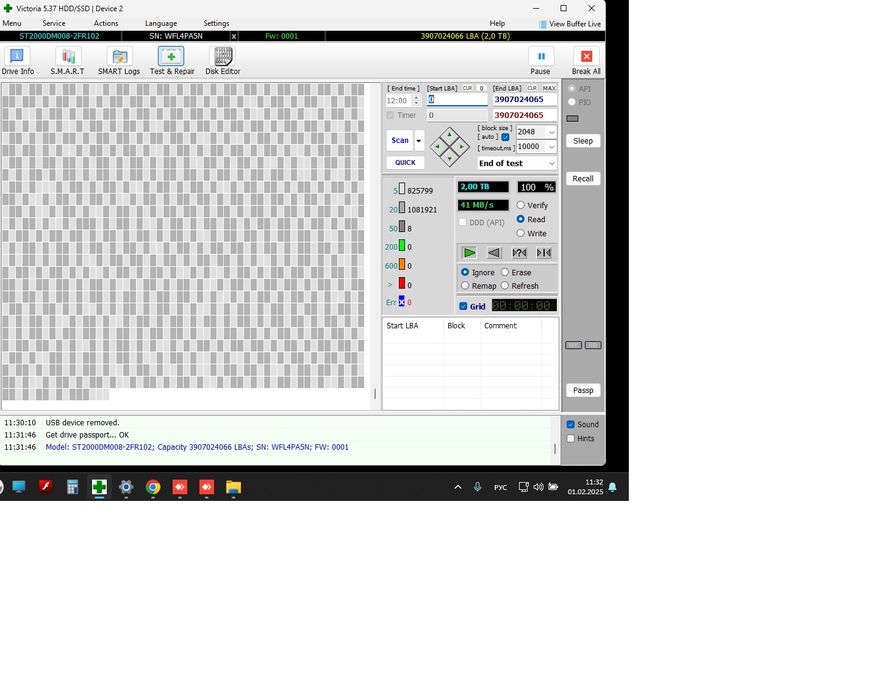The height and width of the screenshot is (700, 885).
Task: Open the End of test dropdown
Action: tap(517, 163)
